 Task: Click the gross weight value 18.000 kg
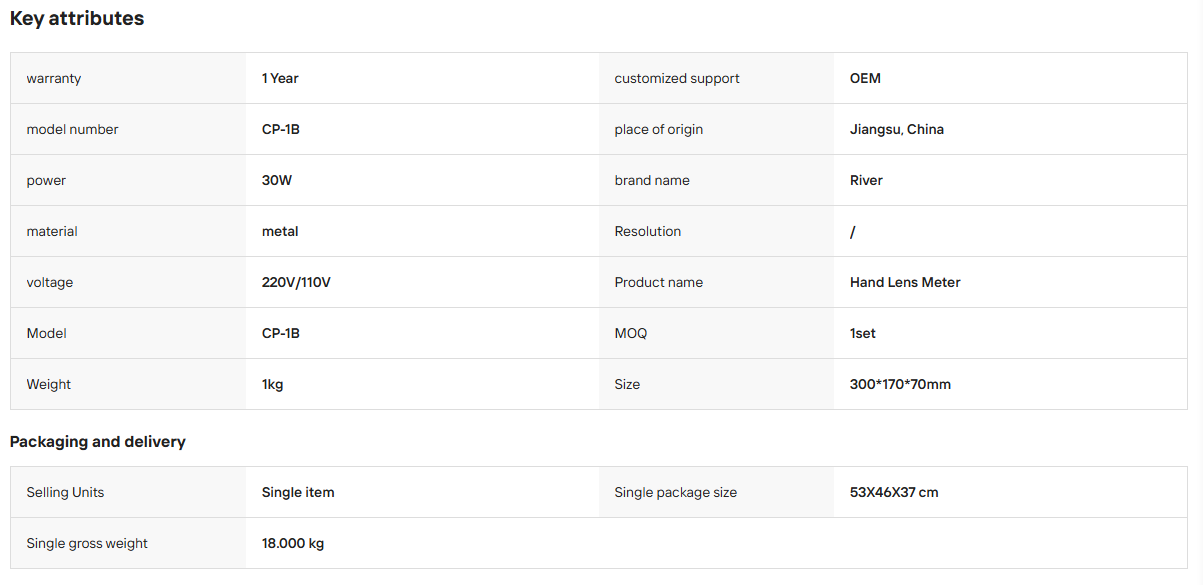(293, 543)
